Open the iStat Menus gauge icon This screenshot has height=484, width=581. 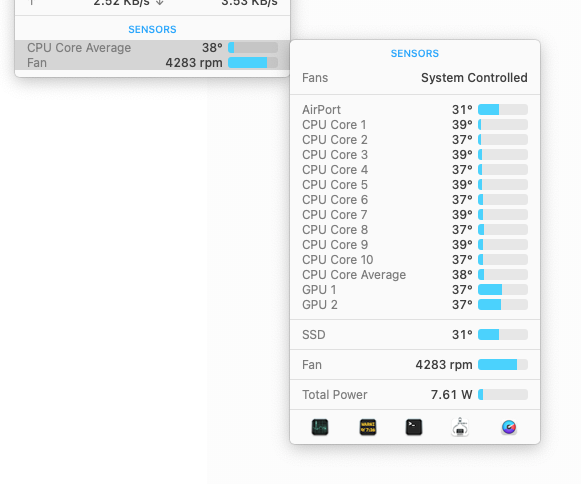click(509, 427)
